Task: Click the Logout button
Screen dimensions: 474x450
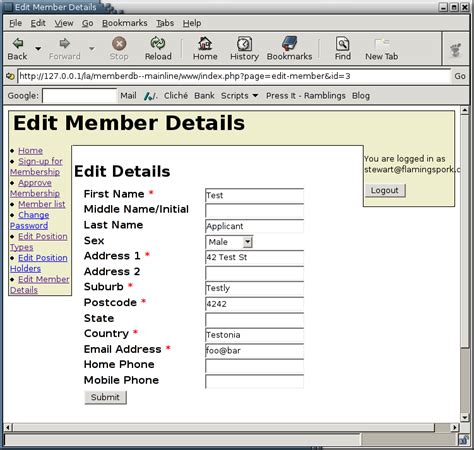Action: coord(385,190)
